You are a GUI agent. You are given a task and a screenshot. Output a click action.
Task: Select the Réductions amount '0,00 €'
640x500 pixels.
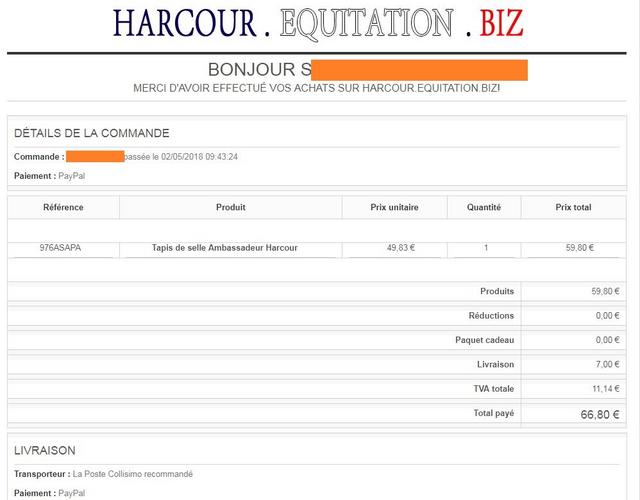point(607,316)
